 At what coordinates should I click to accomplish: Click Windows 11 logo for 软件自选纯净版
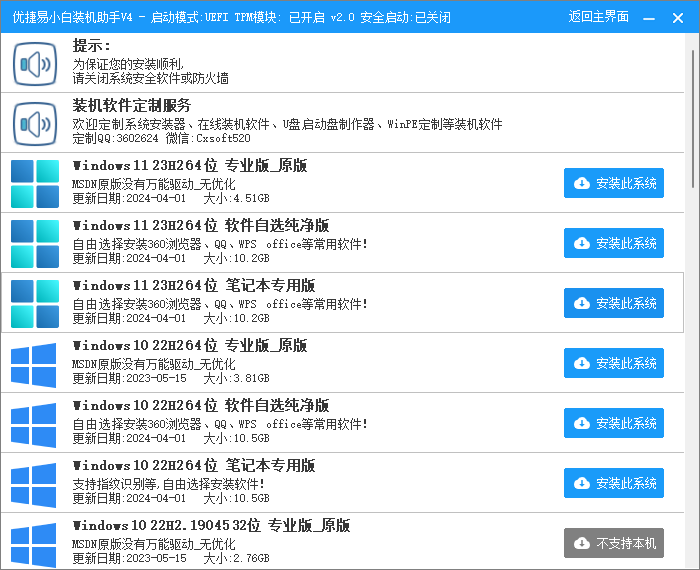coord(35,243)
